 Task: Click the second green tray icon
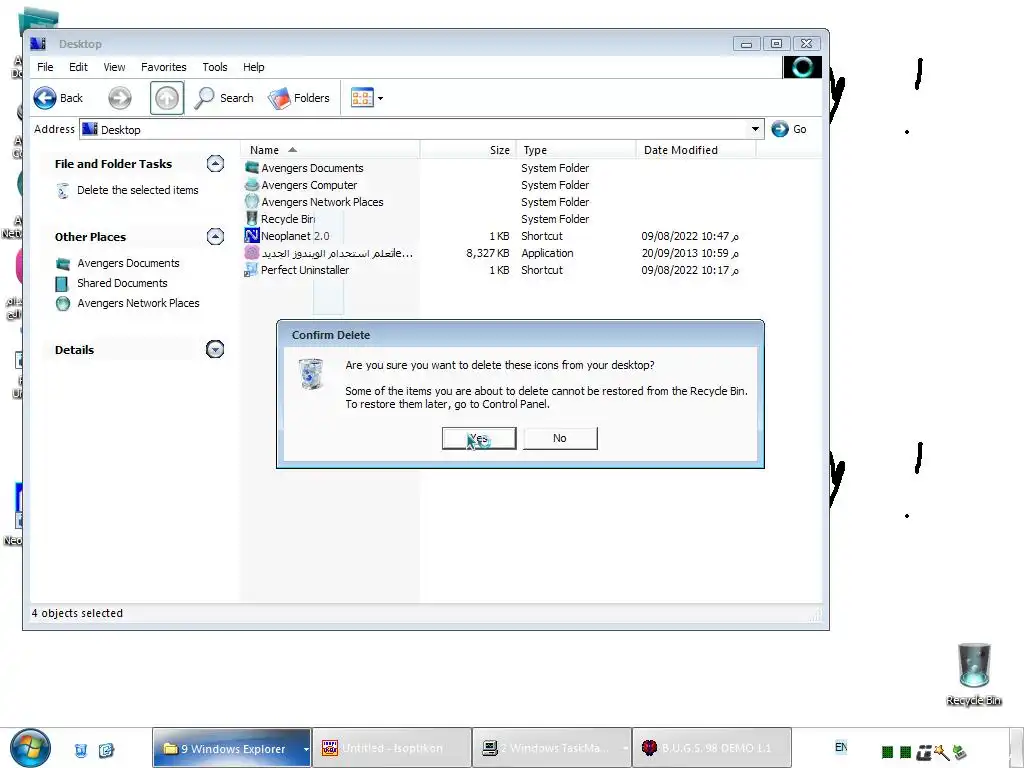(905, 752)
